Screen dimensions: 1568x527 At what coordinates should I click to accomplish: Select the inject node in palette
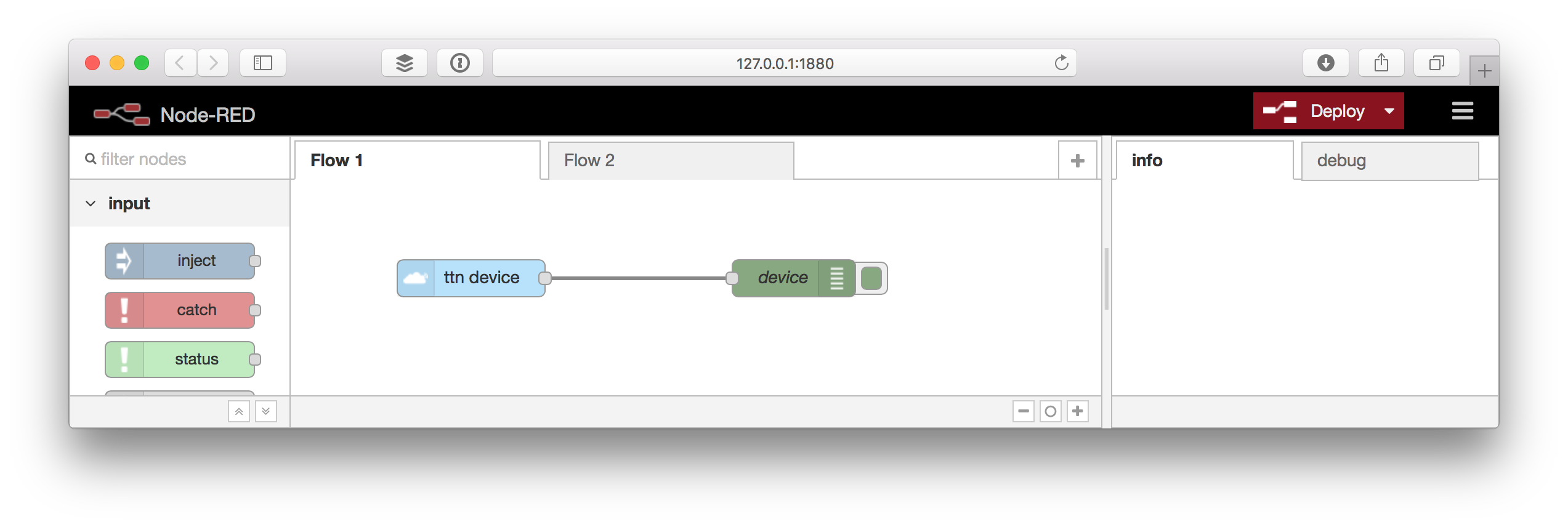tap(180, 261)
